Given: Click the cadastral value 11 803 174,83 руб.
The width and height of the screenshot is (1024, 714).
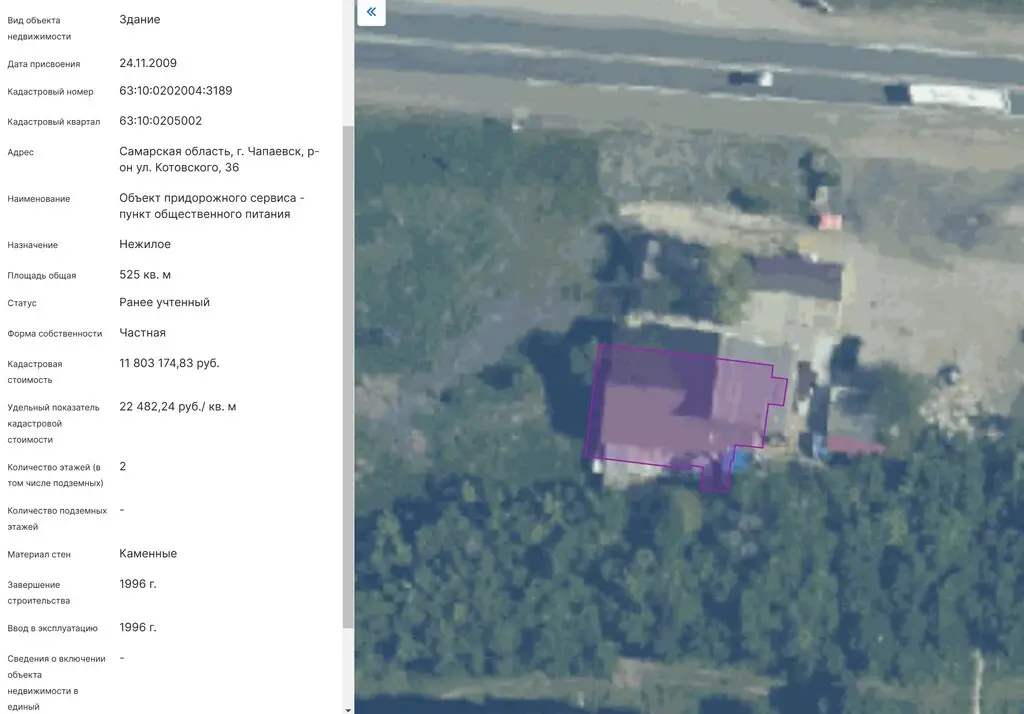Looking at the screenshot, I should click(x=169, y=363).
